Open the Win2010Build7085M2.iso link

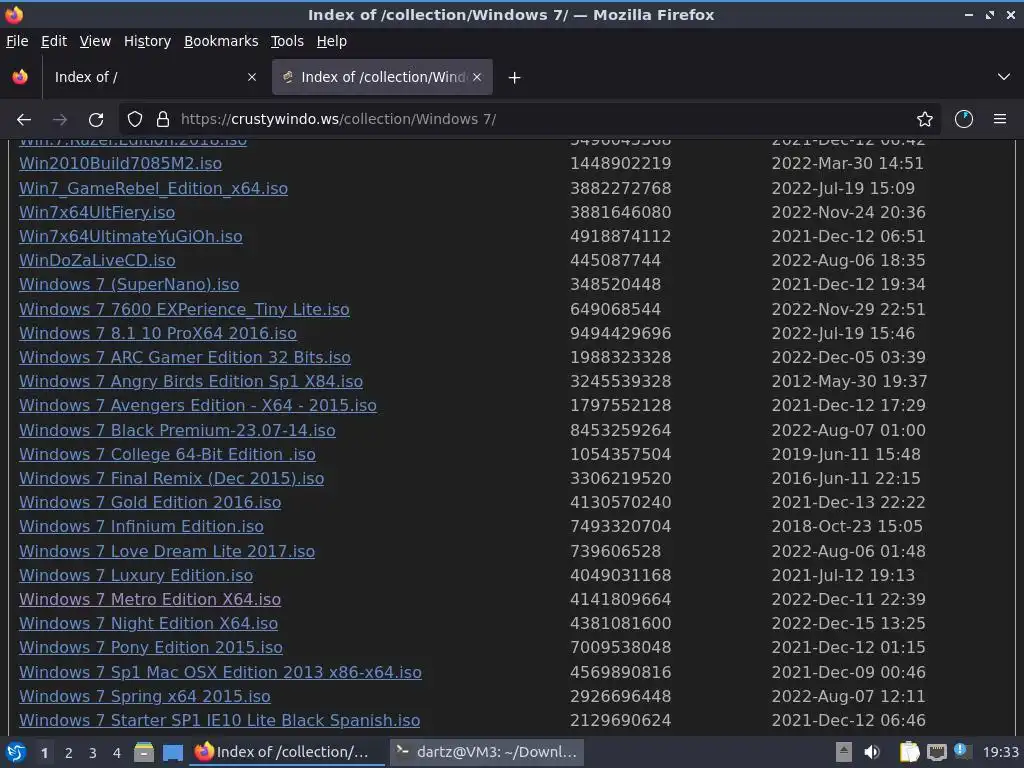120,163
